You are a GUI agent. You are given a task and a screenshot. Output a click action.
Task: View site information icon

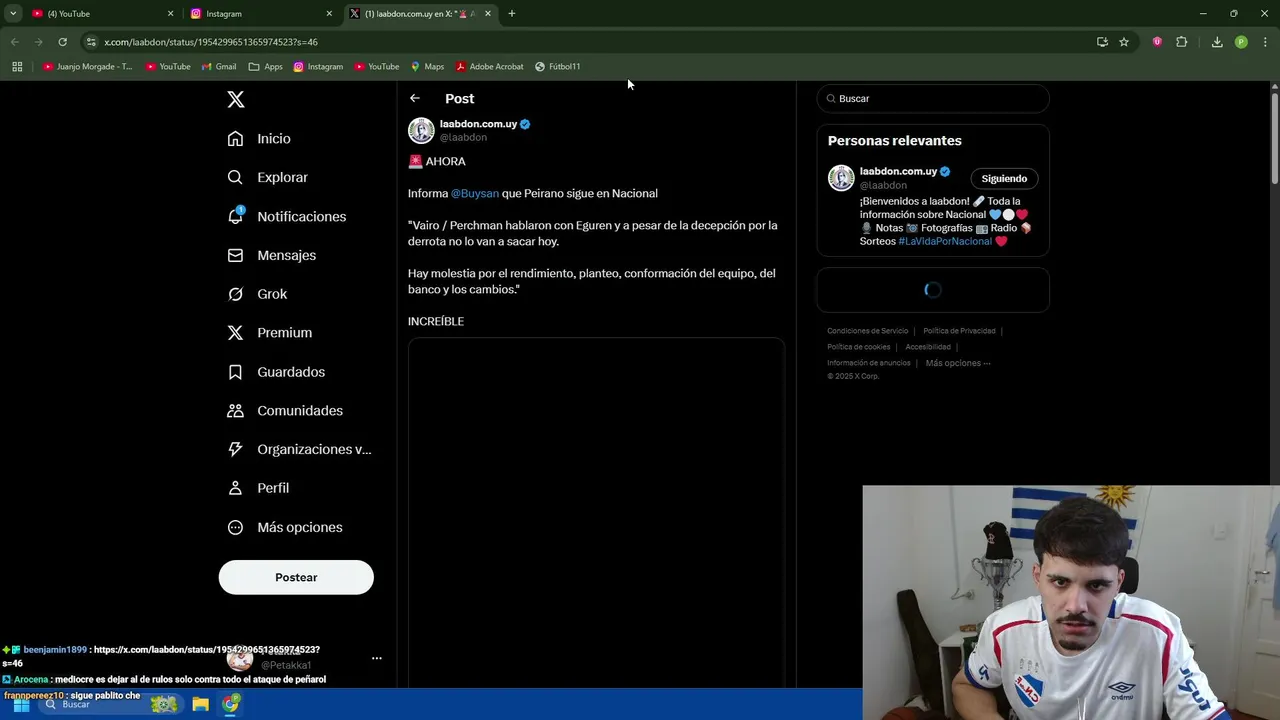(x=91, y=42)
